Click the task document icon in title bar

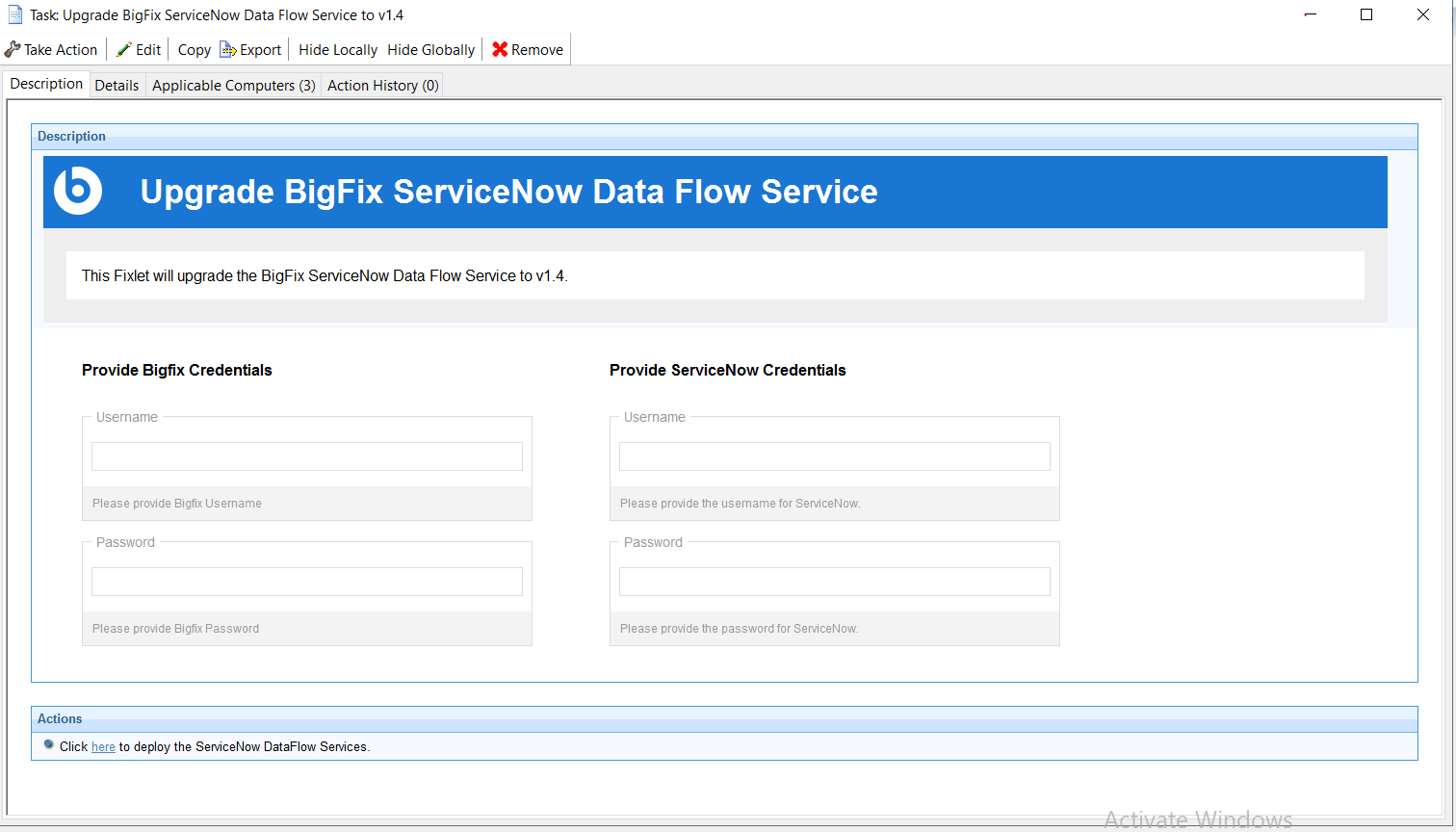[x=15, y=15]
